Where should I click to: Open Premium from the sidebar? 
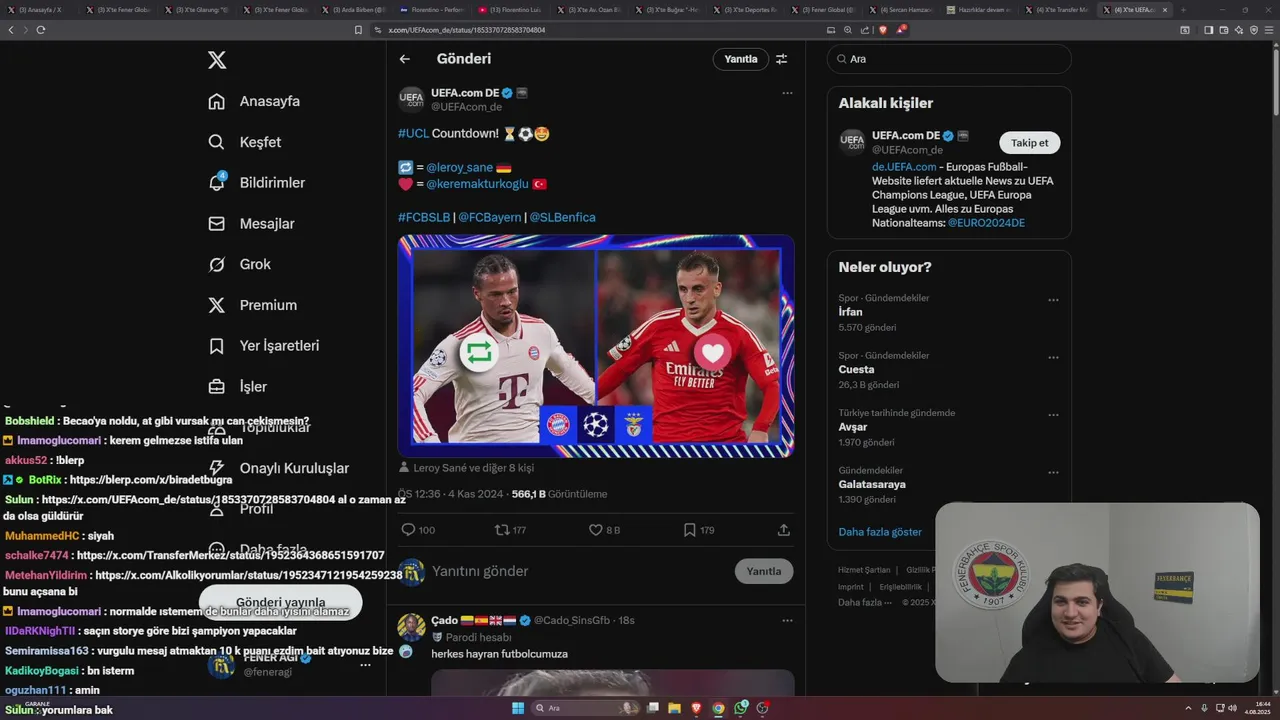pos(252,305)
